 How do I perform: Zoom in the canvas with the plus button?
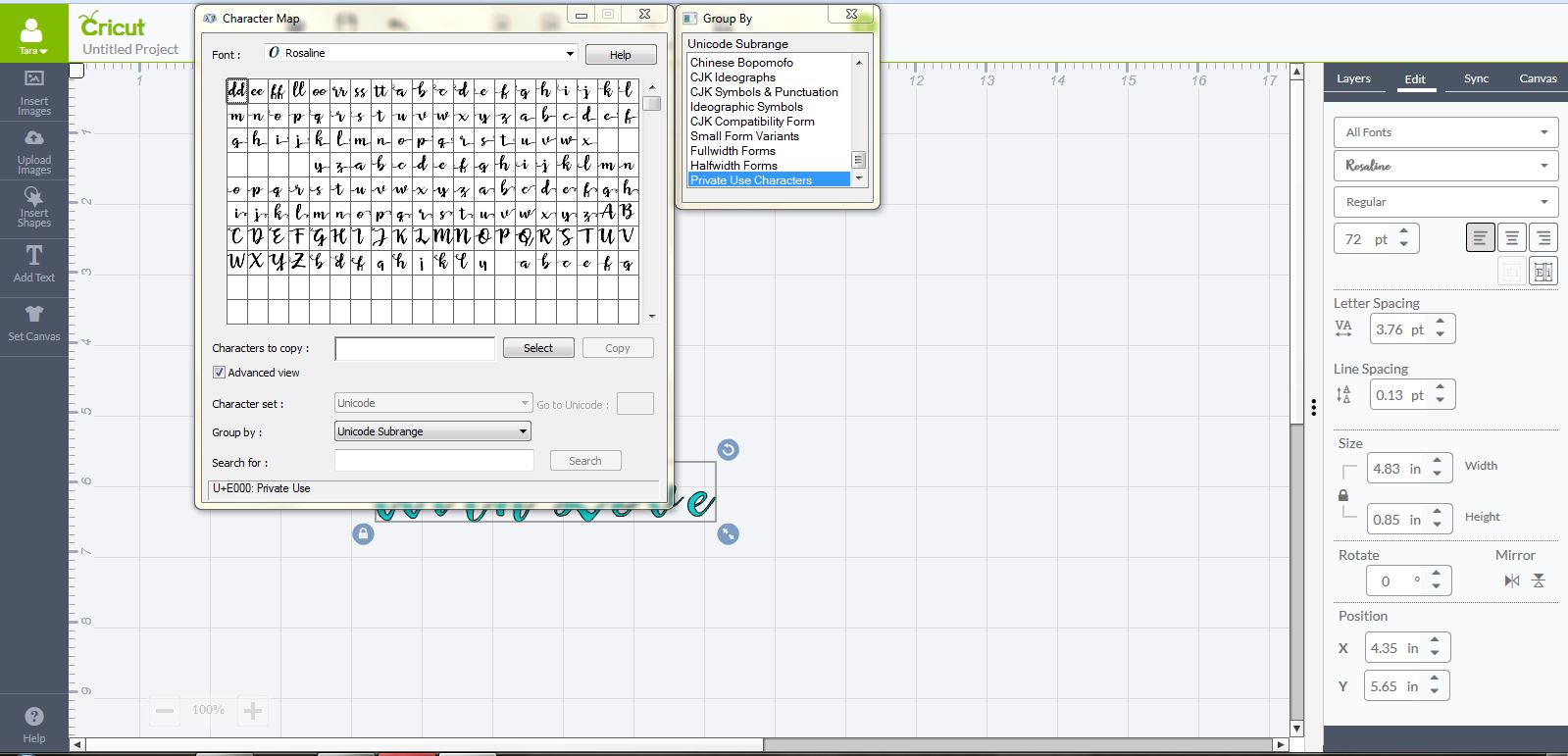[x=252, y=711]
